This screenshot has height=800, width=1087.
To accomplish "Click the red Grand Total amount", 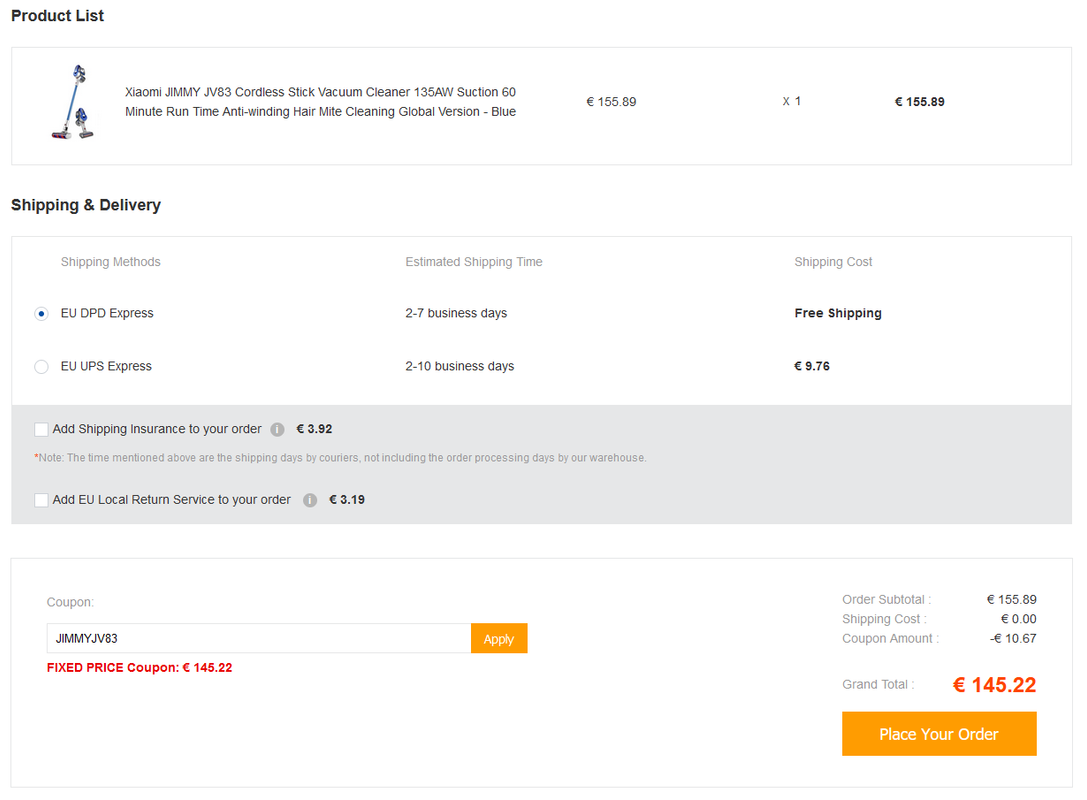I will 994,685.
